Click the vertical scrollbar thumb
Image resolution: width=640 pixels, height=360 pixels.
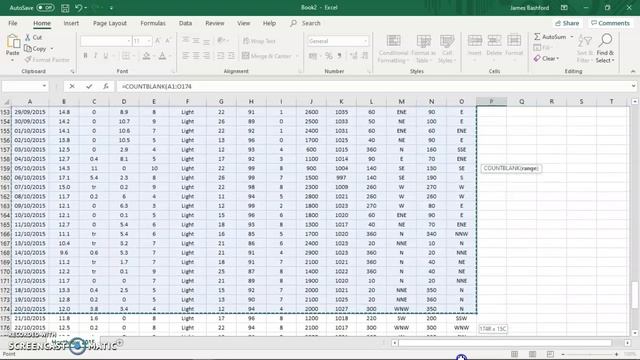coord(635,295)
